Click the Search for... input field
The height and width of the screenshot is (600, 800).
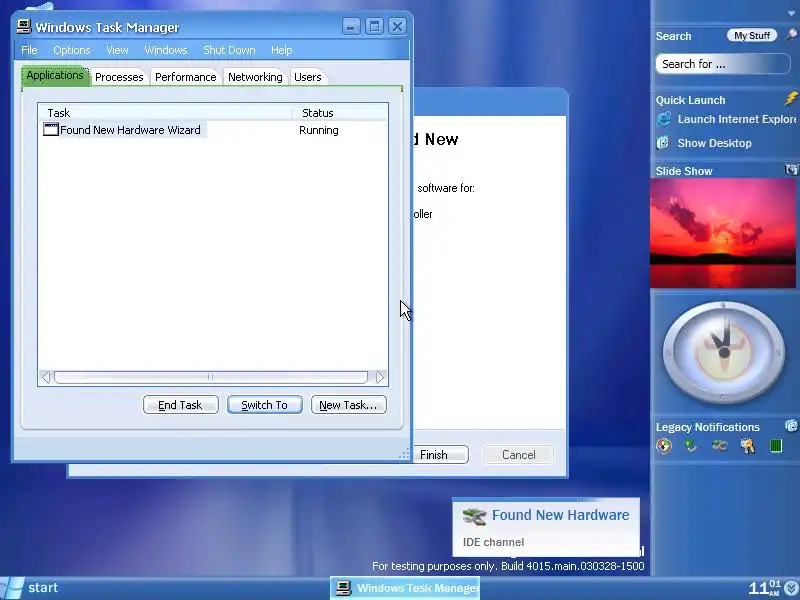(x=722, y=64)
